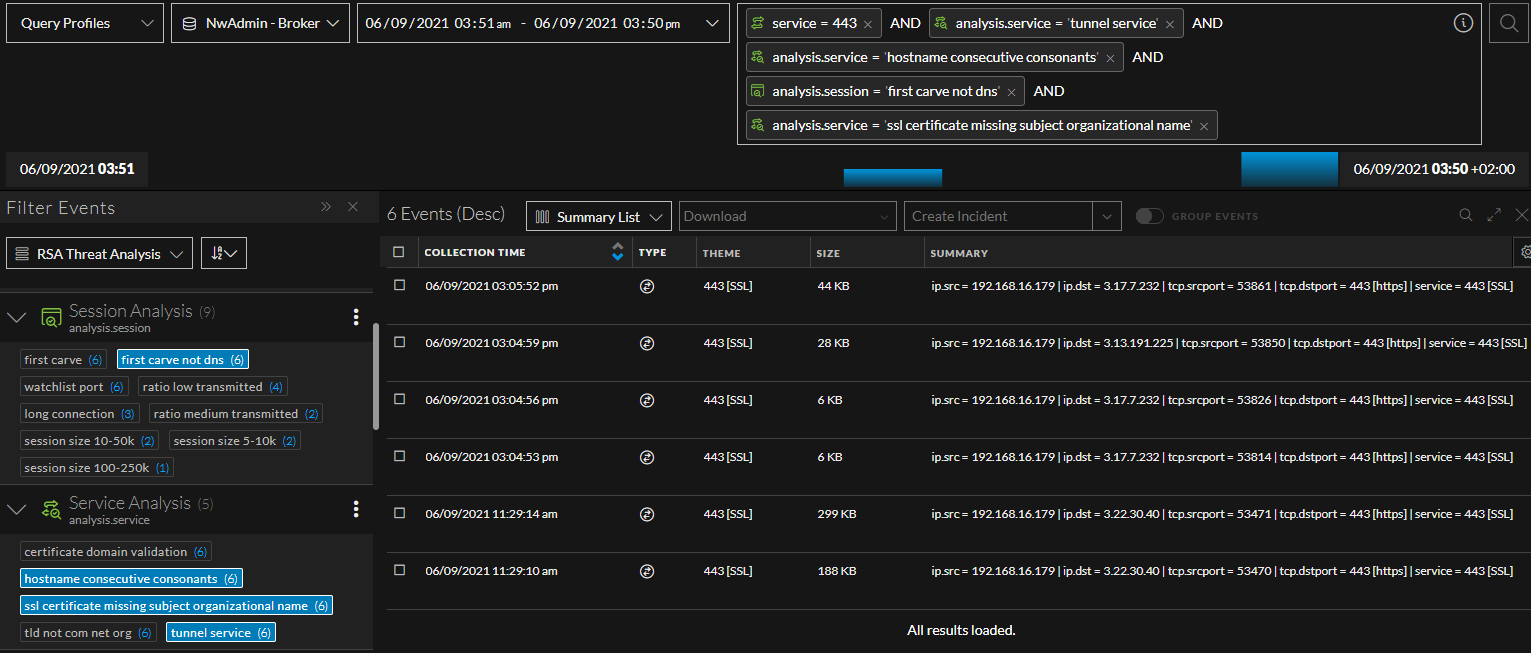Screen dimensions: 1531x653
Task: Select checkbox for 03:05:52 pm event
Action: 400,286
